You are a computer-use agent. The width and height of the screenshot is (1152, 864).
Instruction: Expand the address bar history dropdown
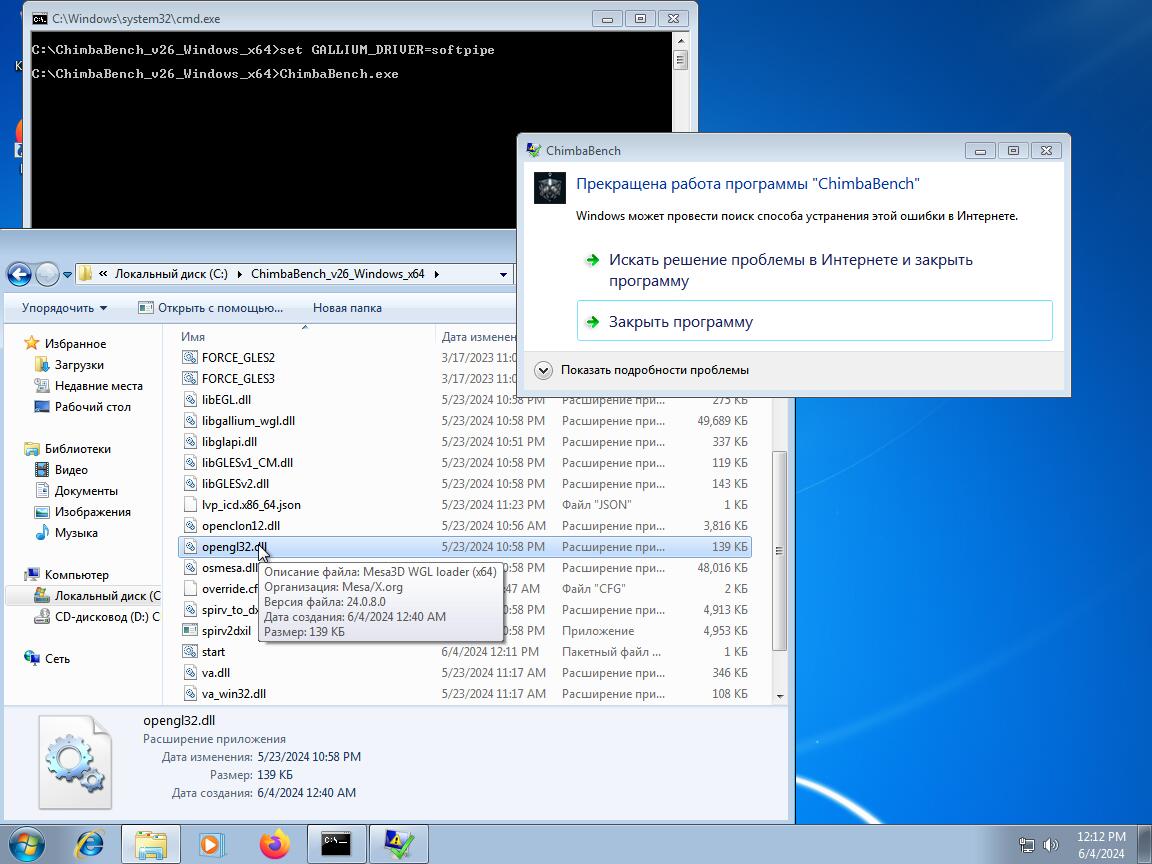pos(503,275)
